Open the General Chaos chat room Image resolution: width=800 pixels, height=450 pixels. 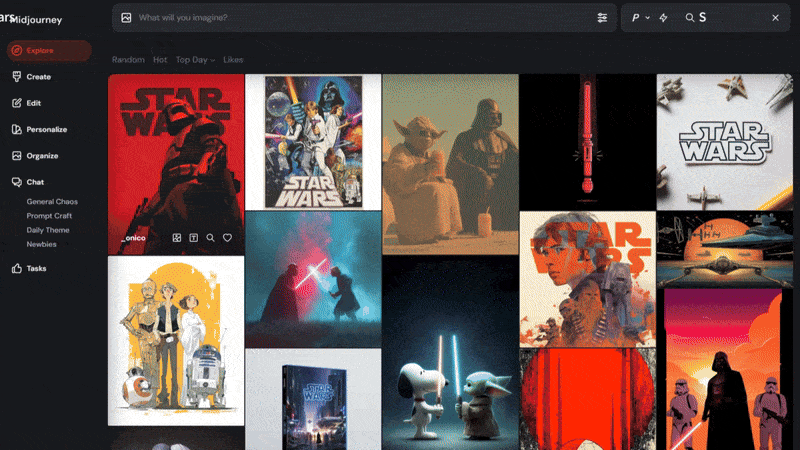(x=52, y=202)
